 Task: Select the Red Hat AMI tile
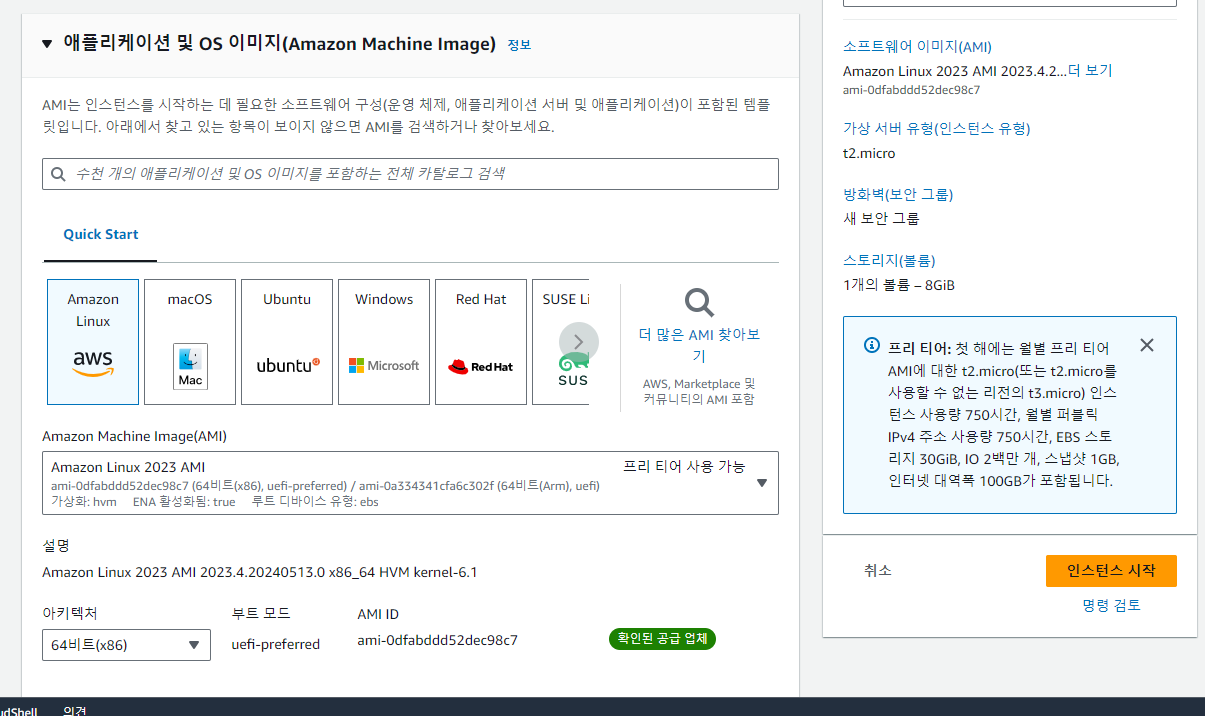[x=481, y=342]
